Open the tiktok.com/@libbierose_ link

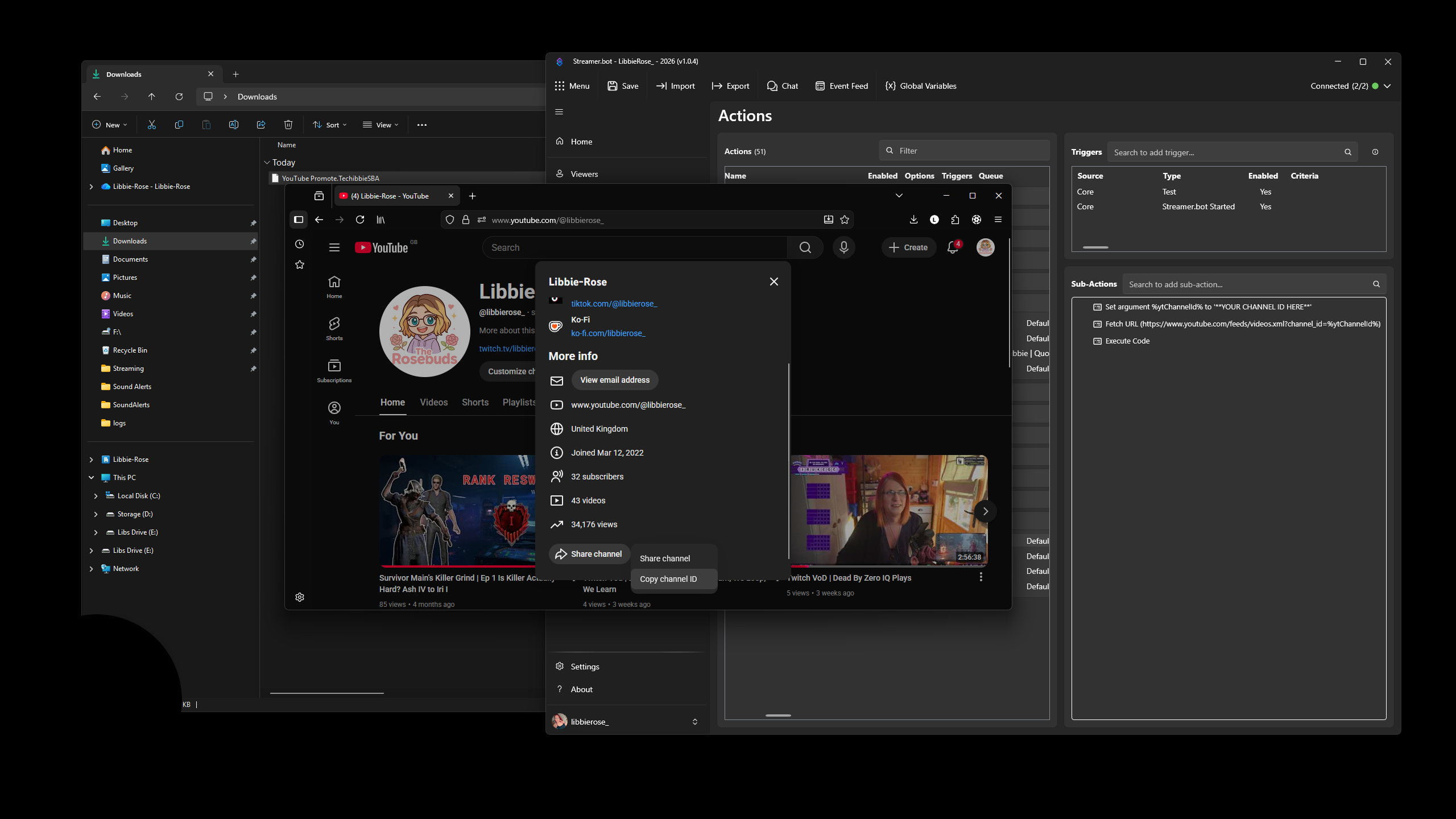point(614,304)
